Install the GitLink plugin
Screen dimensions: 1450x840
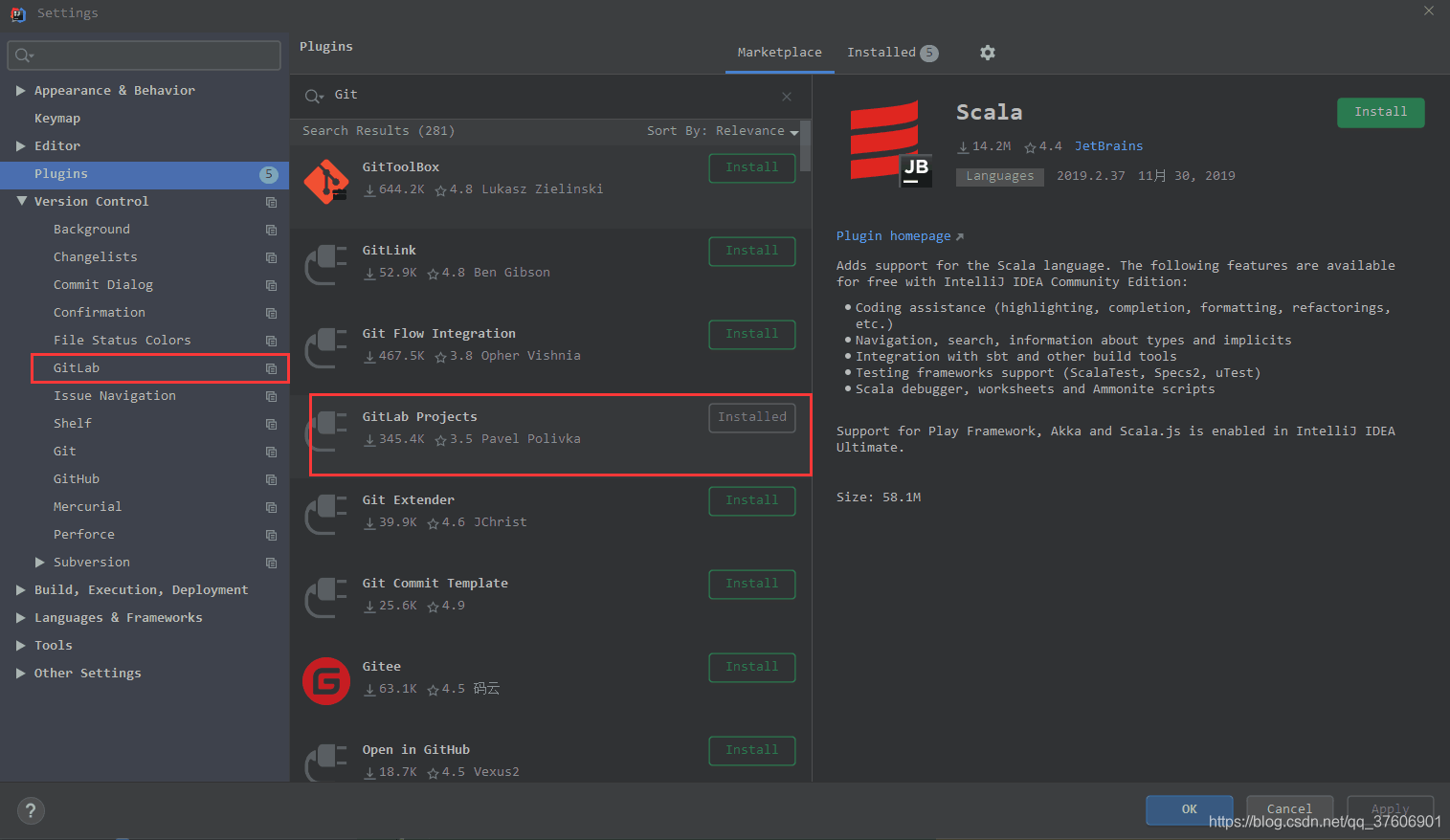click(x=752, y=251)
